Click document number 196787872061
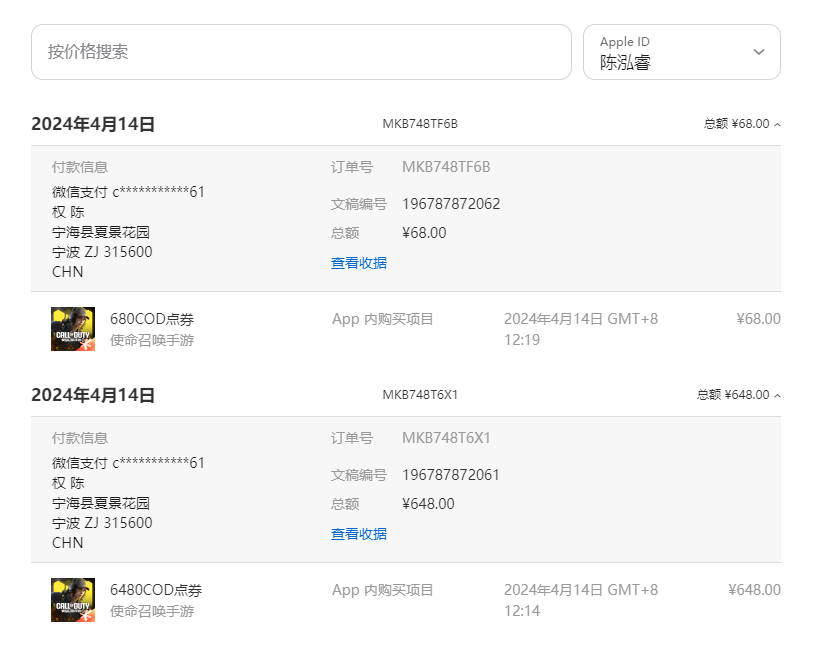 tap(451, 475)
